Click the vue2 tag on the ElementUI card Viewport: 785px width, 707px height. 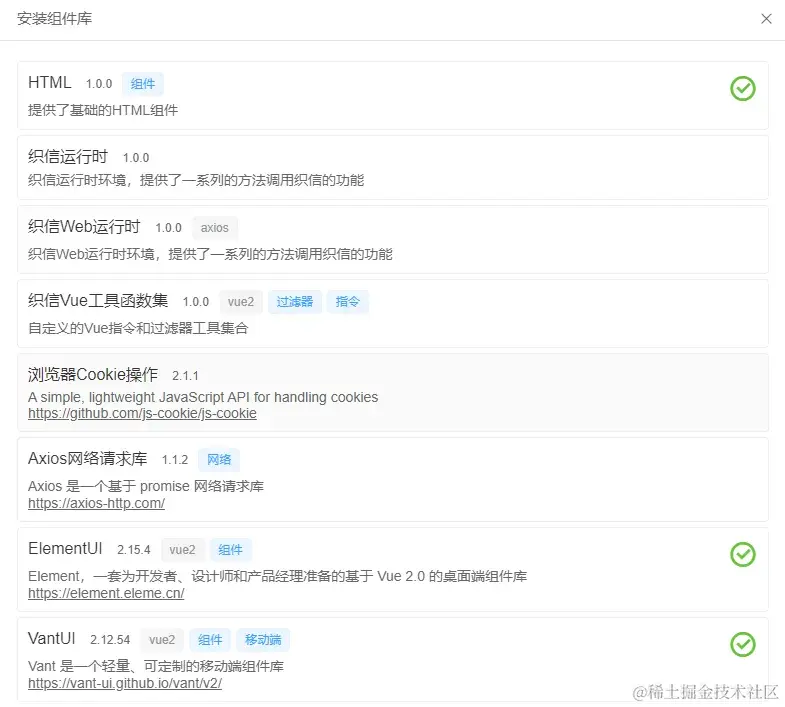[182, 550]
